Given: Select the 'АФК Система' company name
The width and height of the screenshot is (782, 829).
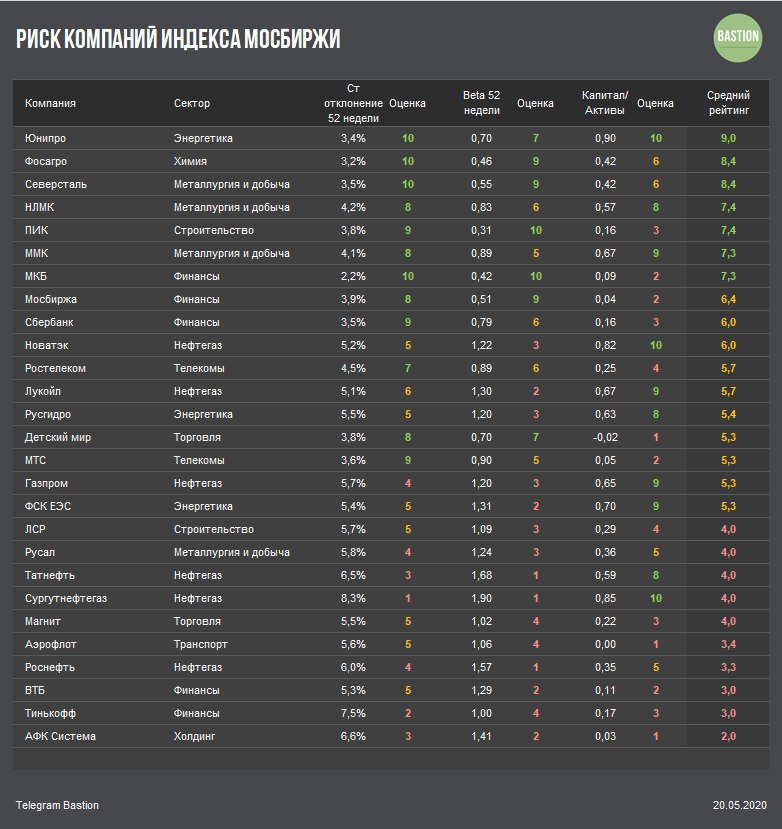Looking at the screenshot, I should pos(60,736).
